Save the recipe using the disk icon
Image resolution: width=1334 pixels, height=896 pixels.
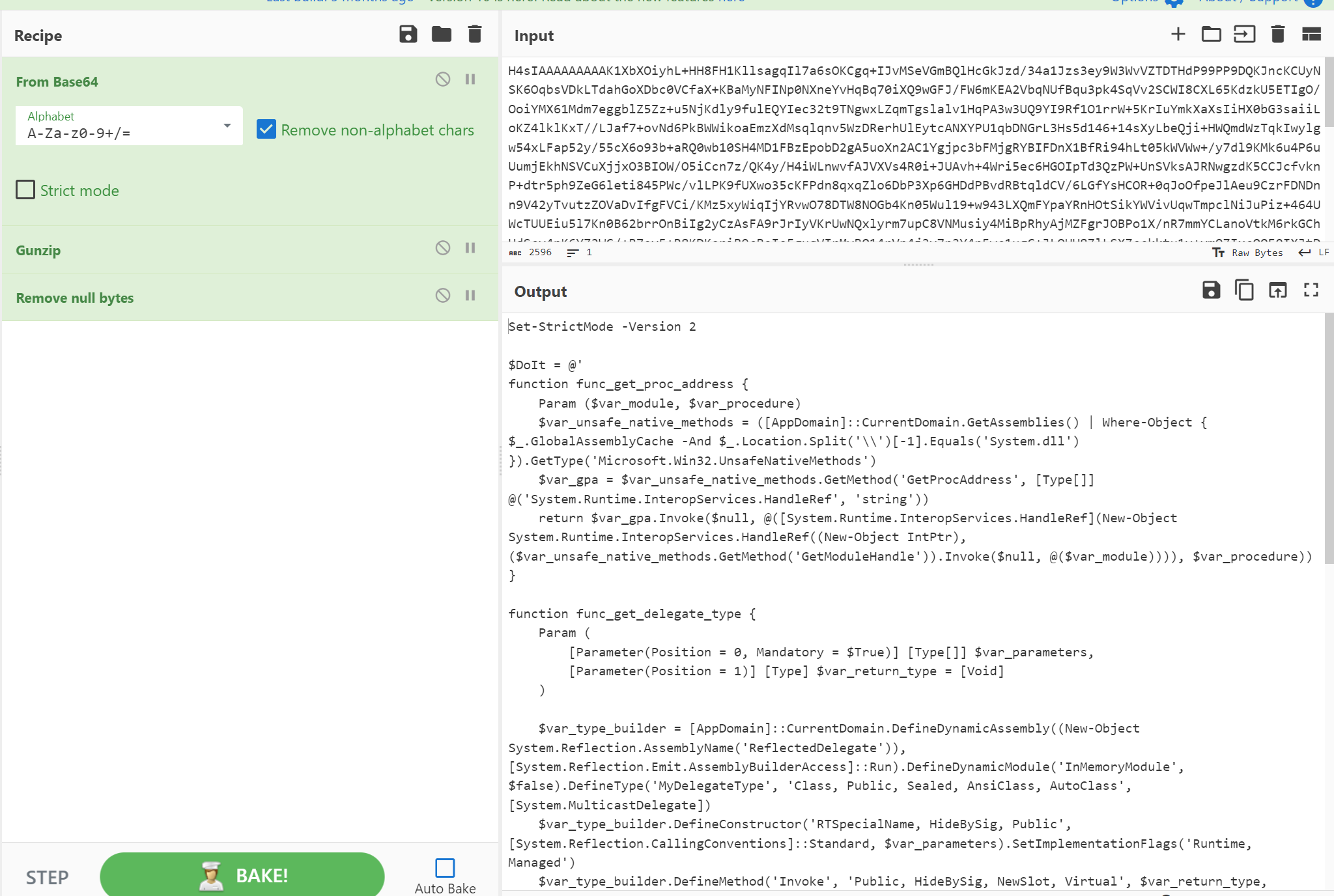tap(408, 35)
